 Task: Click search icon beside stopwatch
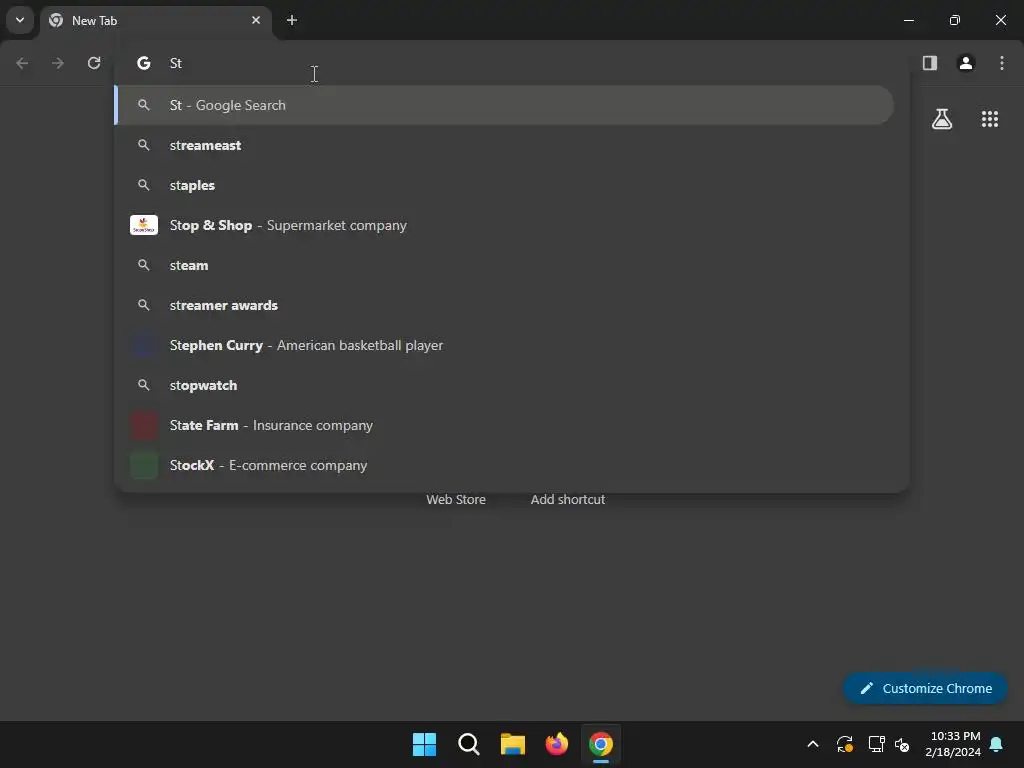(x=144, y=385)
